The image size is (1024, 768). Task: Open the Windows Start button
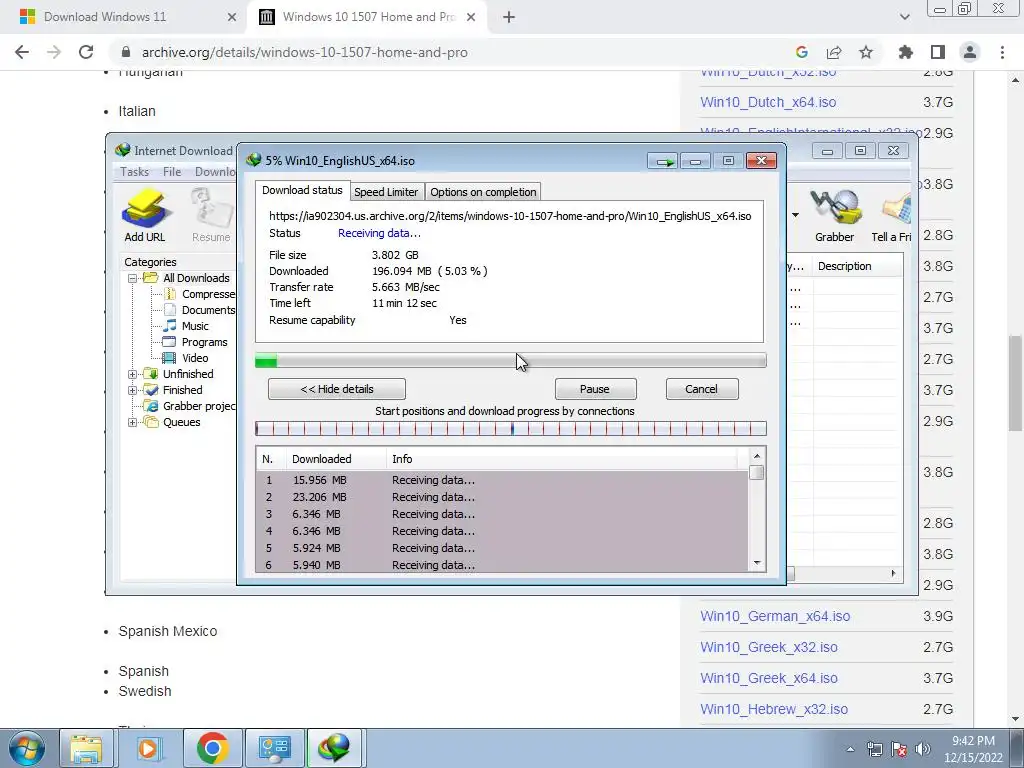(27, 748)
